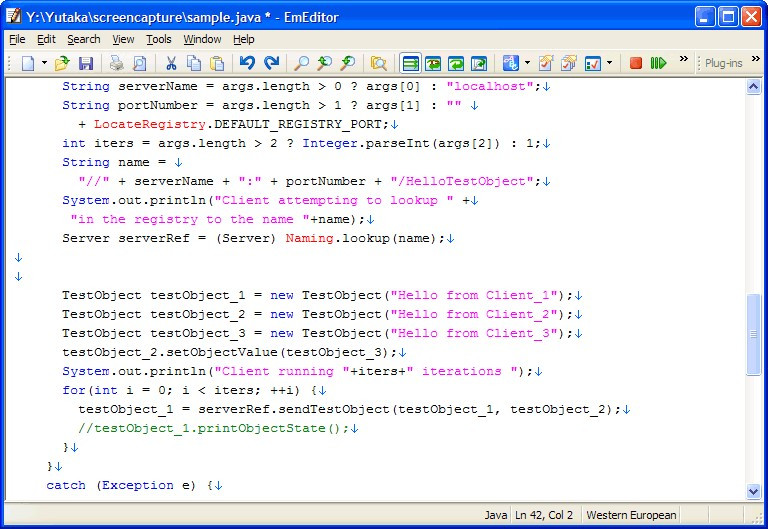Open Find with magnifier icon
Screen dimensions: 768x529
click(x=301, y=63)
